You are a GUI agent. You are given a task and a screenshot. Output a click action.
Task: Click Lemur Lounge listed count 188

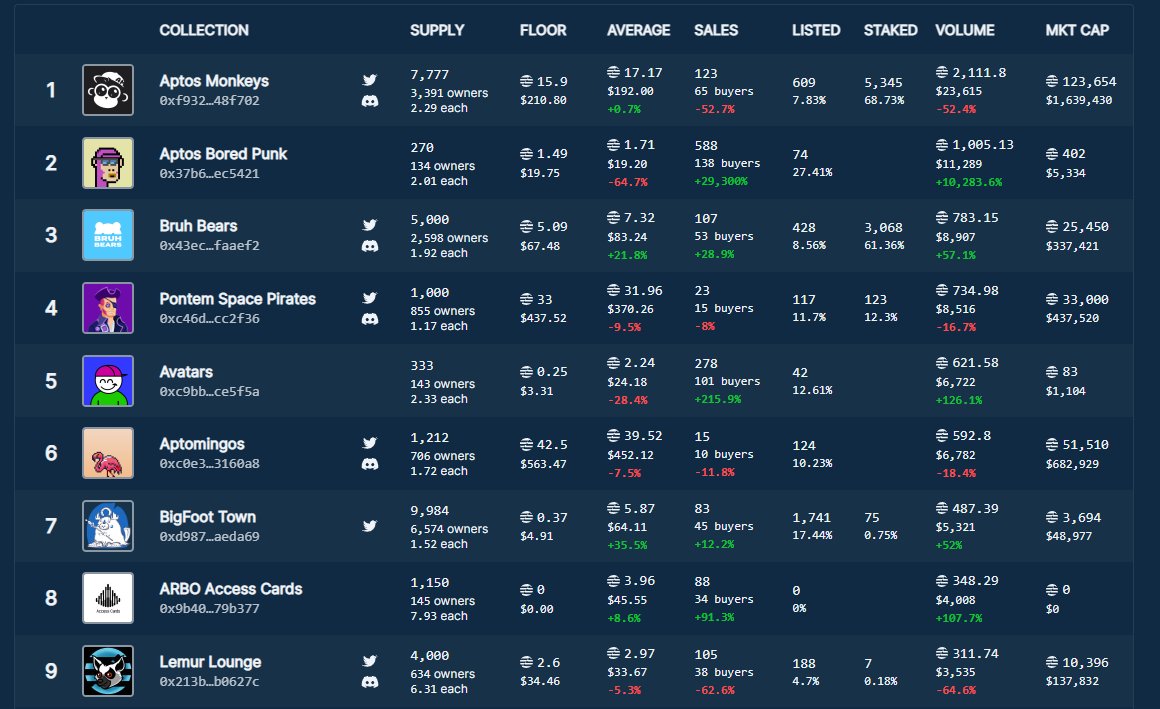pos(804,664)
